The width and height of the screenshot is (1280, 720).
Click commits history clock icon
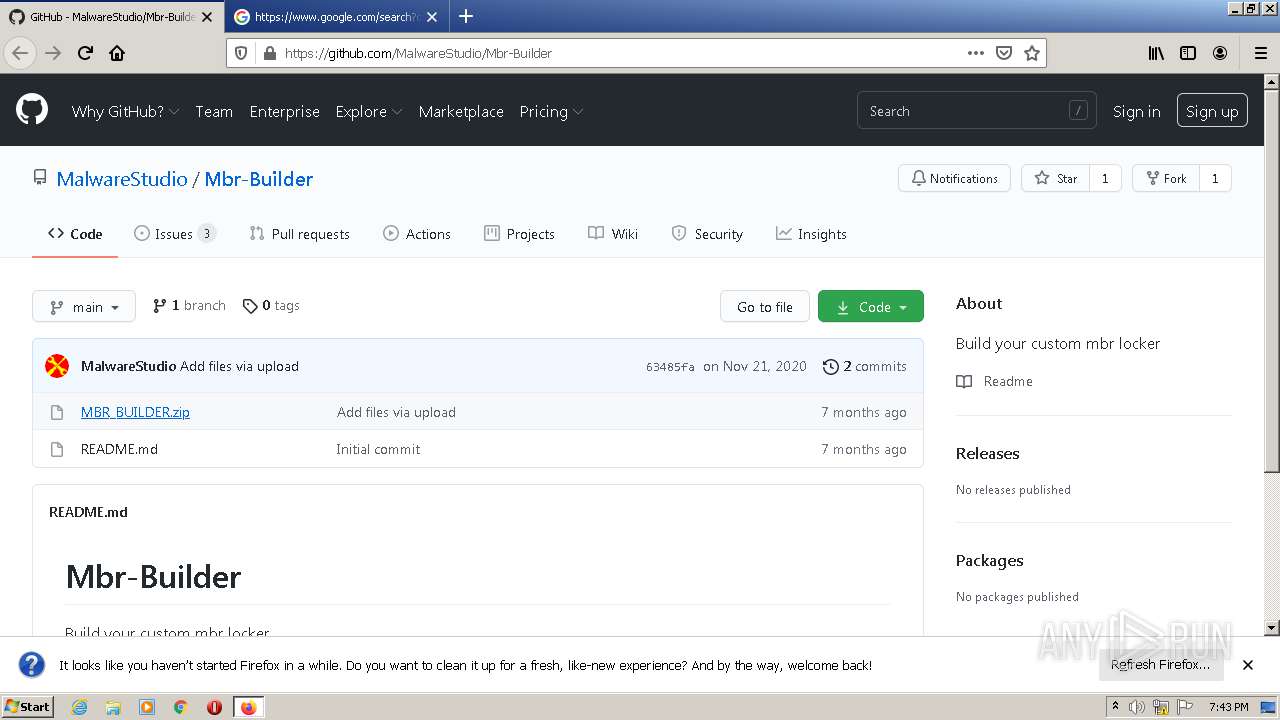tap(830, 366)
